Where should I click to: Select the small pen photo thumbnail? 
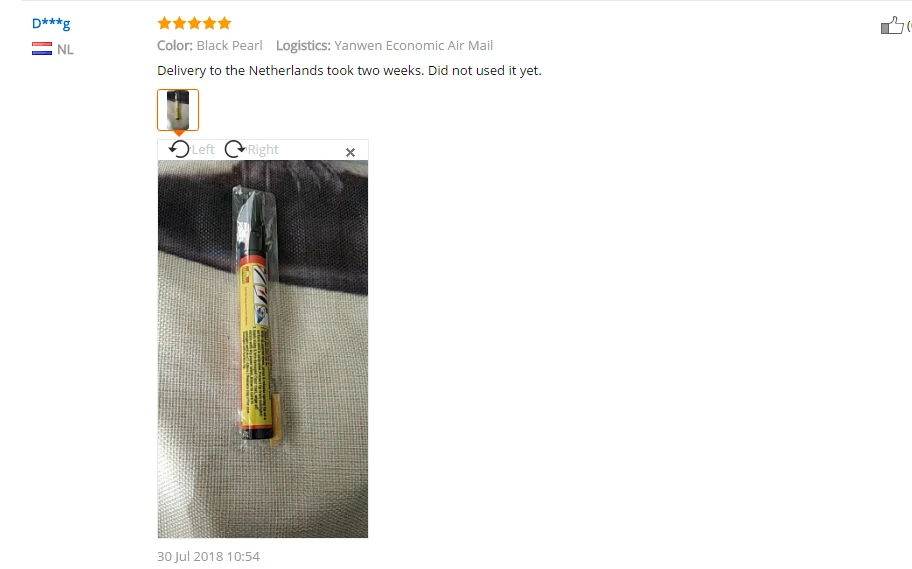click(x=178, y=110)
